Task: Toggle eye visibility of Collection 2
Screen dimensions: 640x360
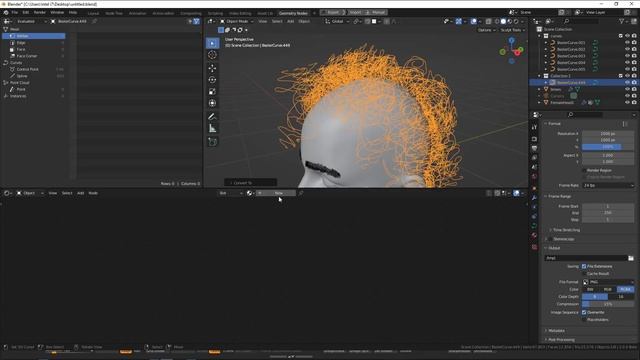Action: (x=627, y=76)
